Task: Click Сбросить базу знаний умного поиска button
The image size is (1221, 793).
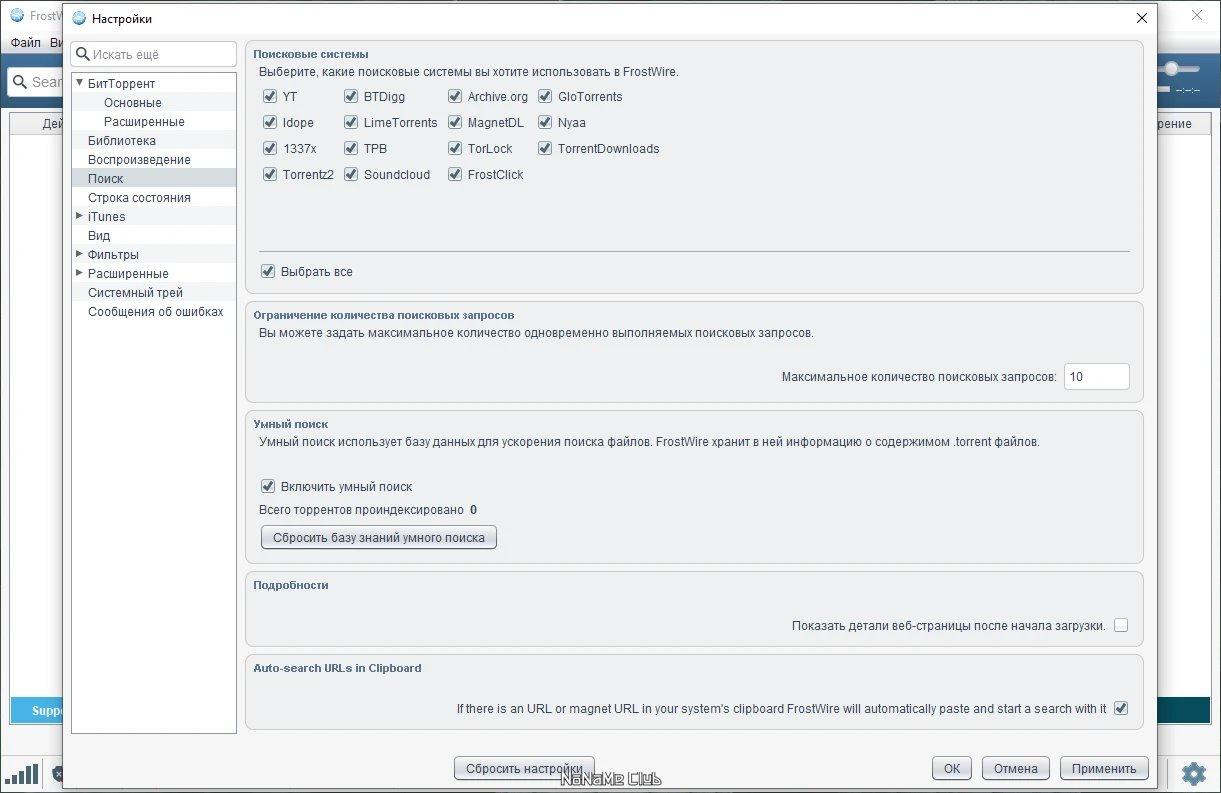Action: [379, 538]
